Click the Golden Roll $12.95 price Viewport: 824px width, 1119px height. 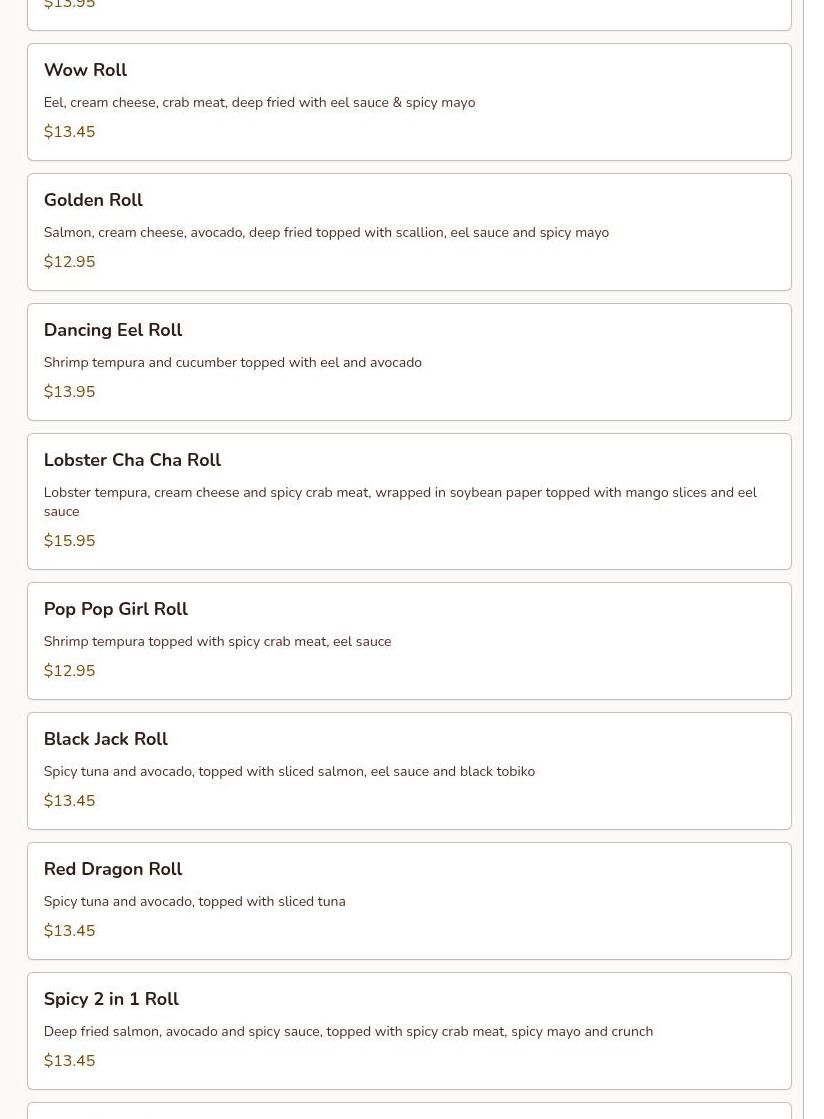[69, 262]
